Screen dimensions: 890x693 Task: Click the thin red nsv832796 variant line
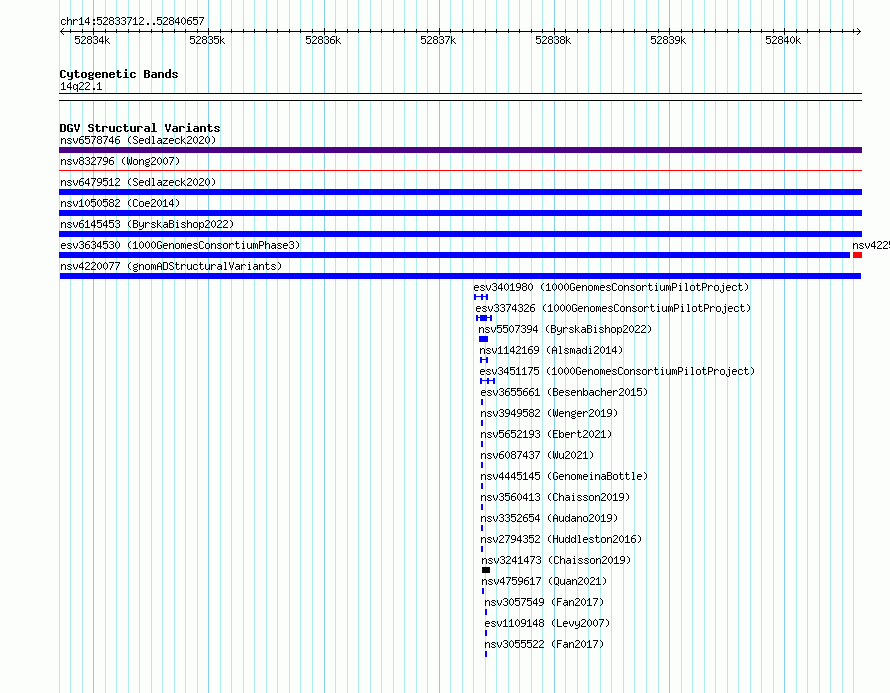click(460, 170)
